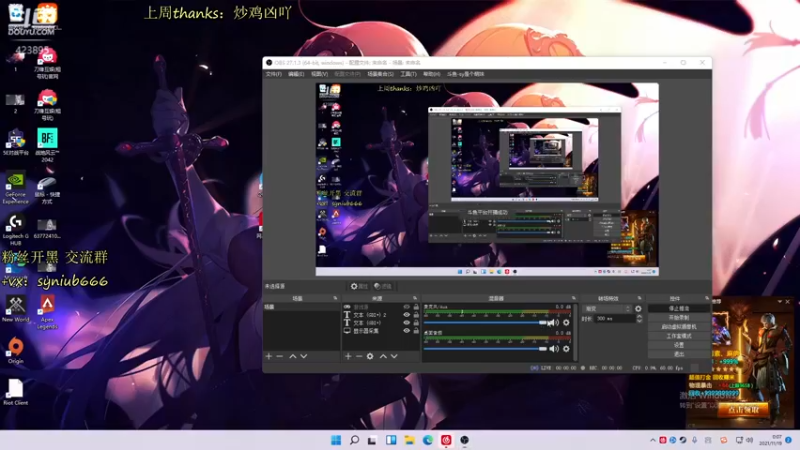800x450 pixels.
Task: Open Settings button in Controls panel
Action: point(679,345)
